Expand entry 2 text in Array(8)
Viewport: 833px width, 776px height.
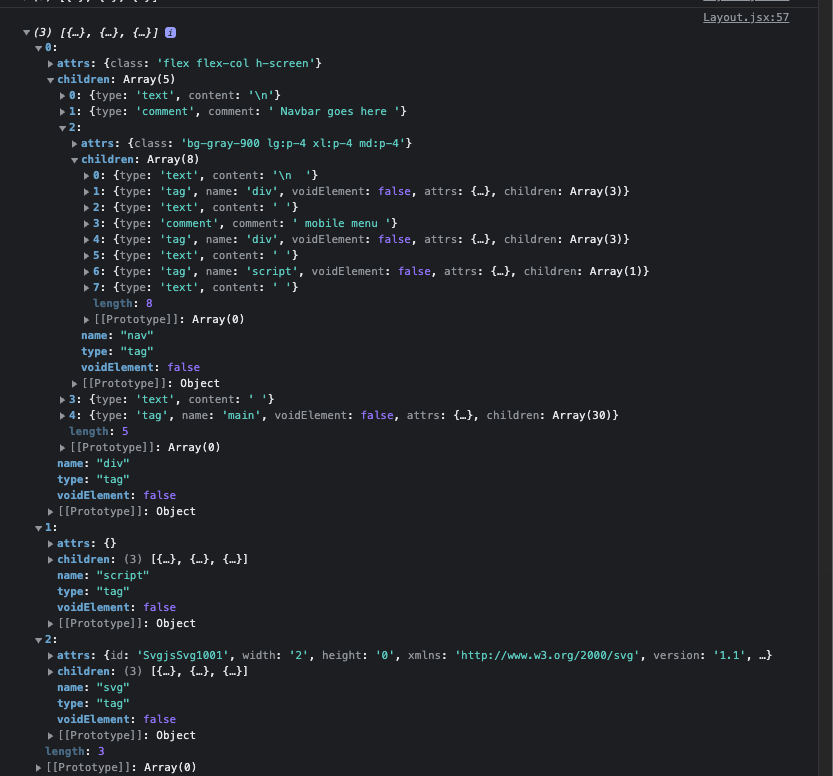(86, 208)
